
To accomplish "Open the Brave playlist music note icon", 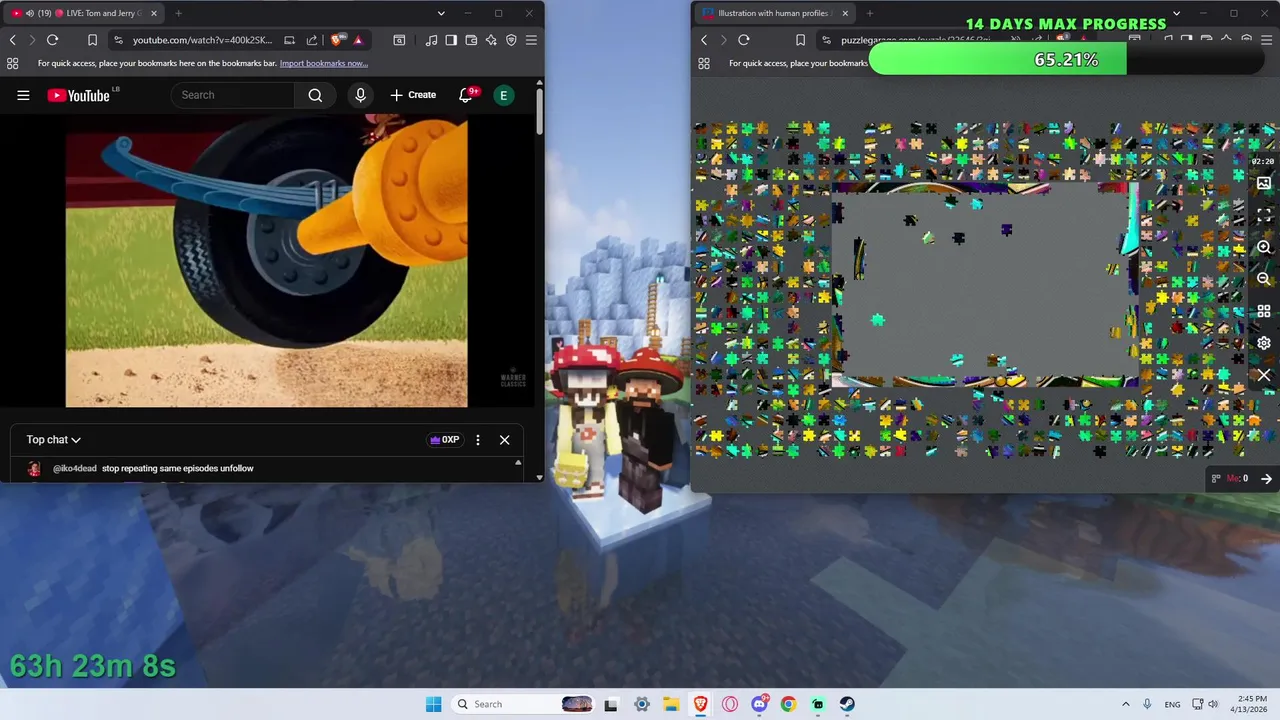I will click(431, 40).
